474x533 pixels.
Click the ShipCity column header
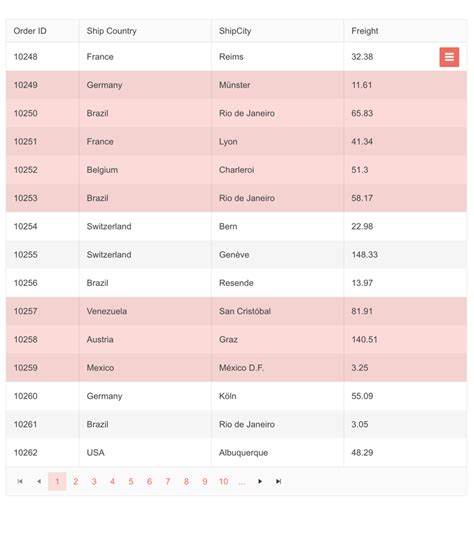tap(235, 31)
